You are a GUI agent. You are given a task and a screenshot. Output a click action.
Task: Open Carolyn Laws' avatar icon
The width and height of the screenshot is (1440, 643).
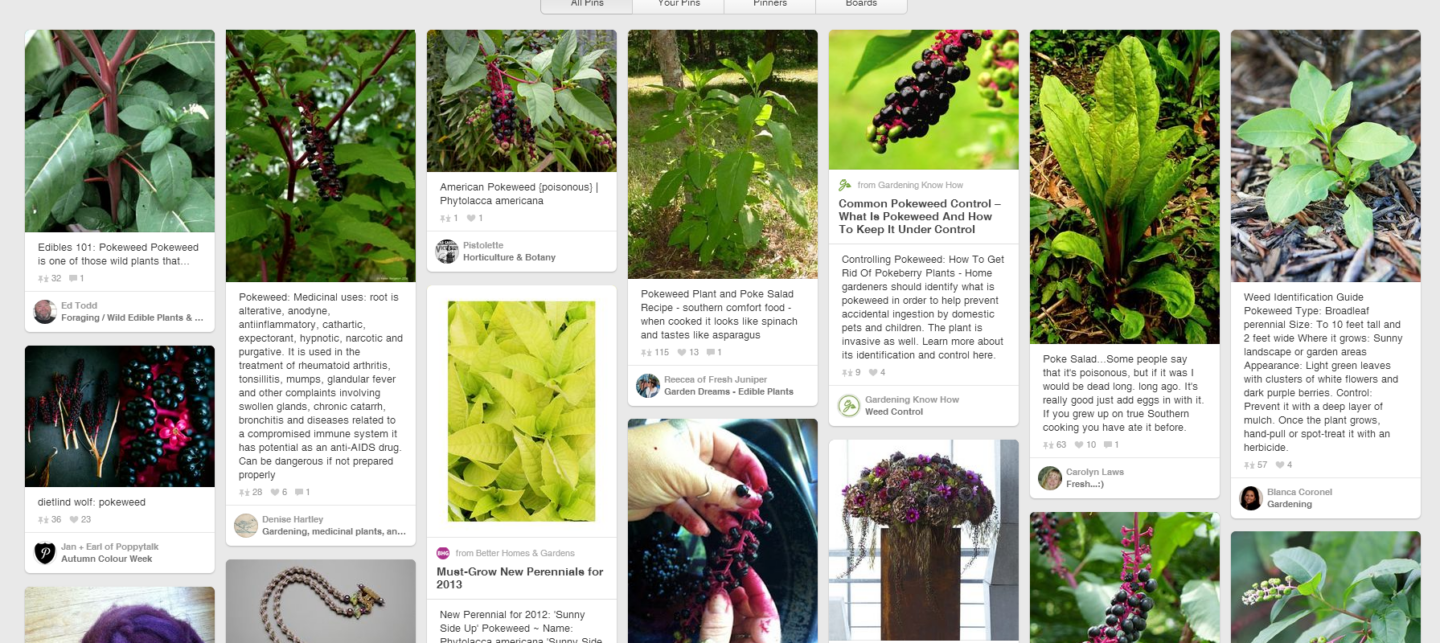click(x=1050, y=478)
